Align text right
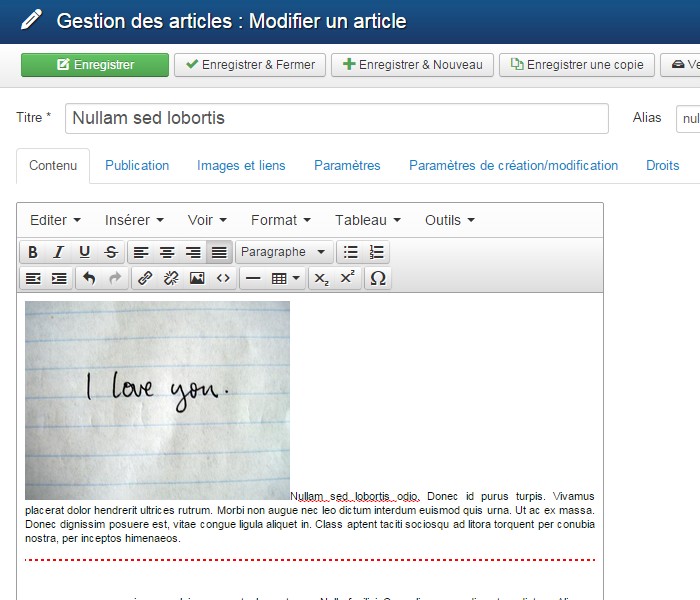The width and height of the screenshot is (700, 600). pos(193,252)
